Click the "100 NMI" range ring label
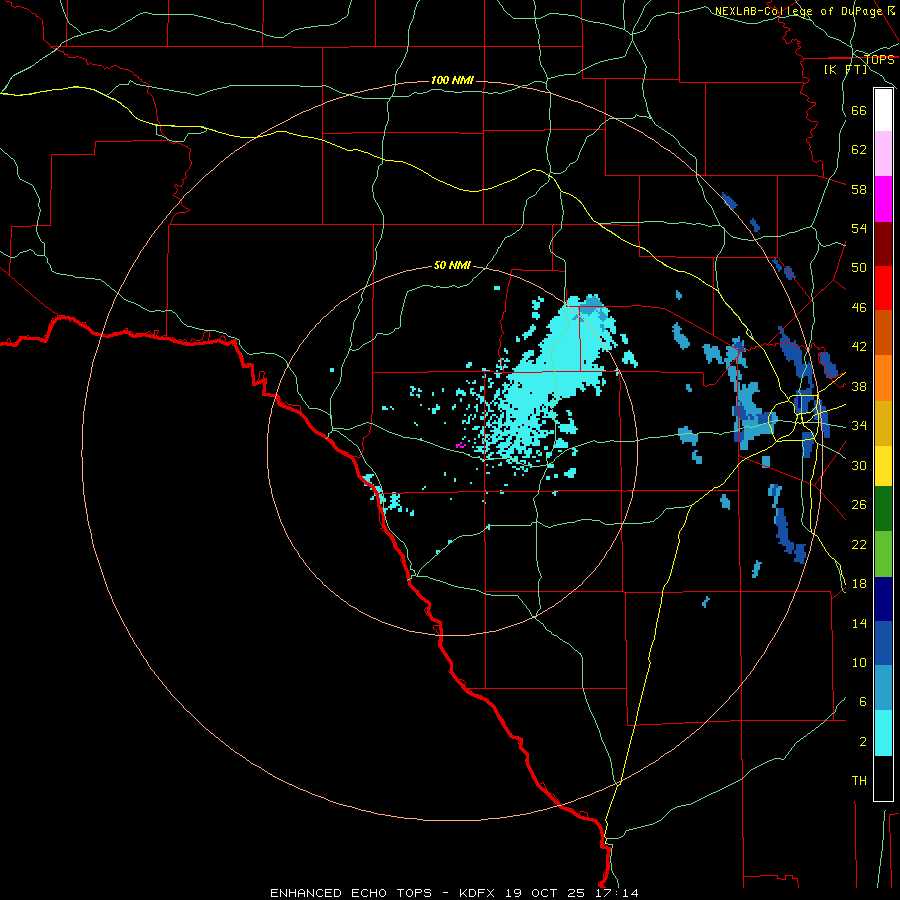This screenshot has width=900, height=900. click(452, 80)
